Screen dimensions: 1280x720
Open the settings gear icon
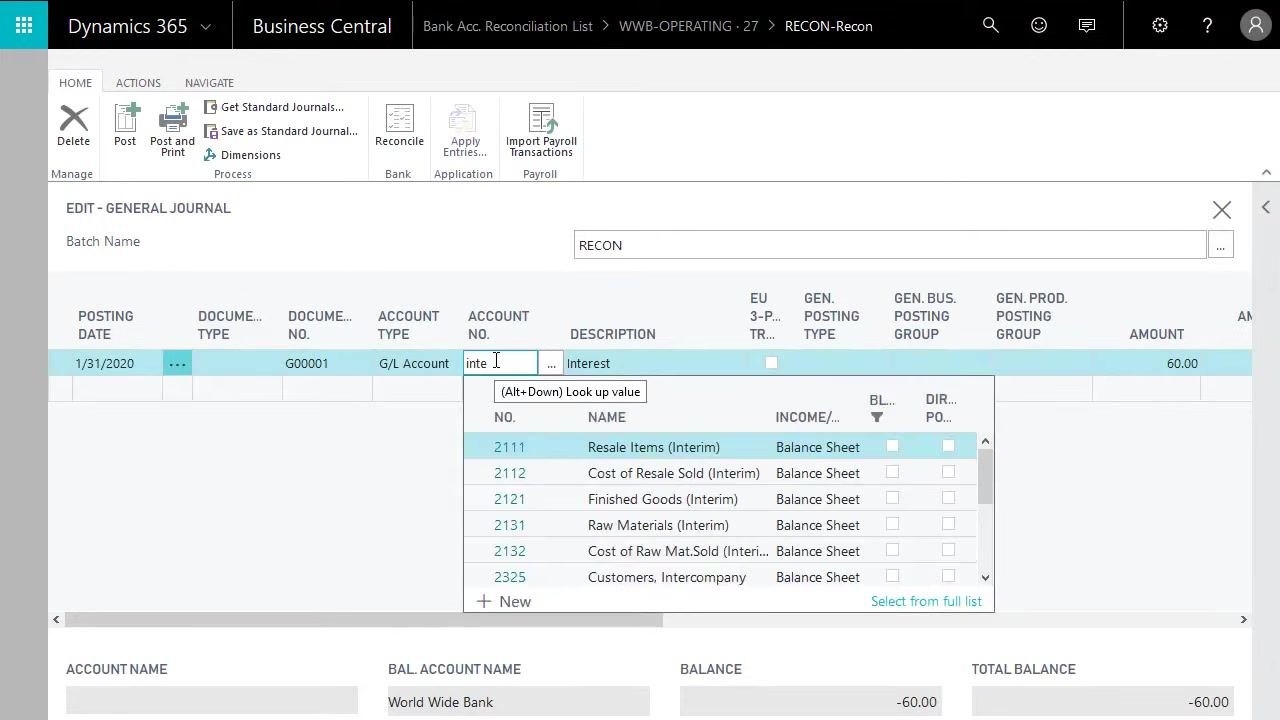1160,25
